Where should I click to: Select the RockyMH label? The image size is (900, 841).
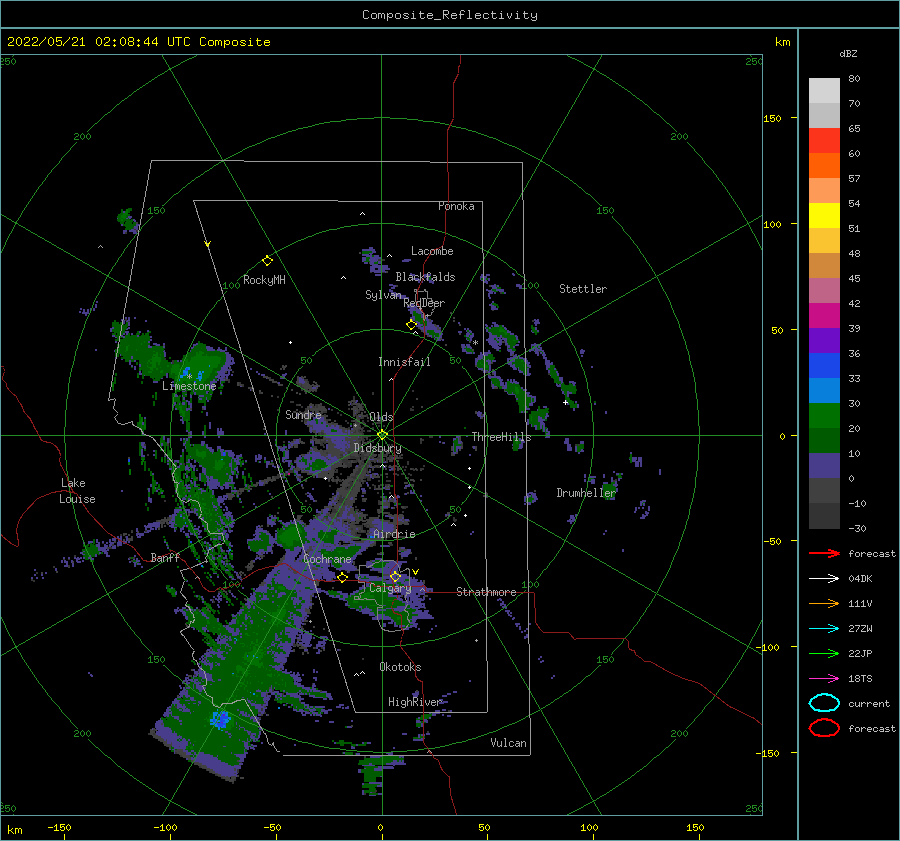(264, 280)
